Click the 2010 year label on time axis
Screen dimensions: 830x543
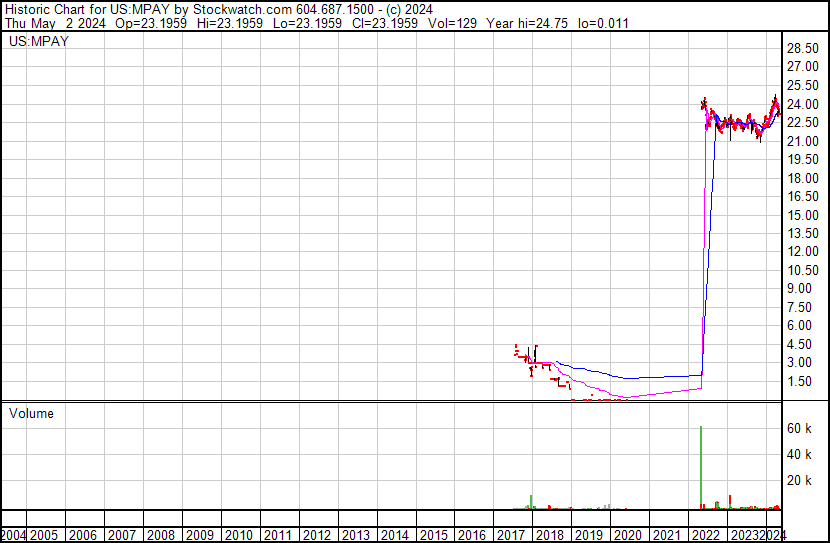tap(237, 534)
